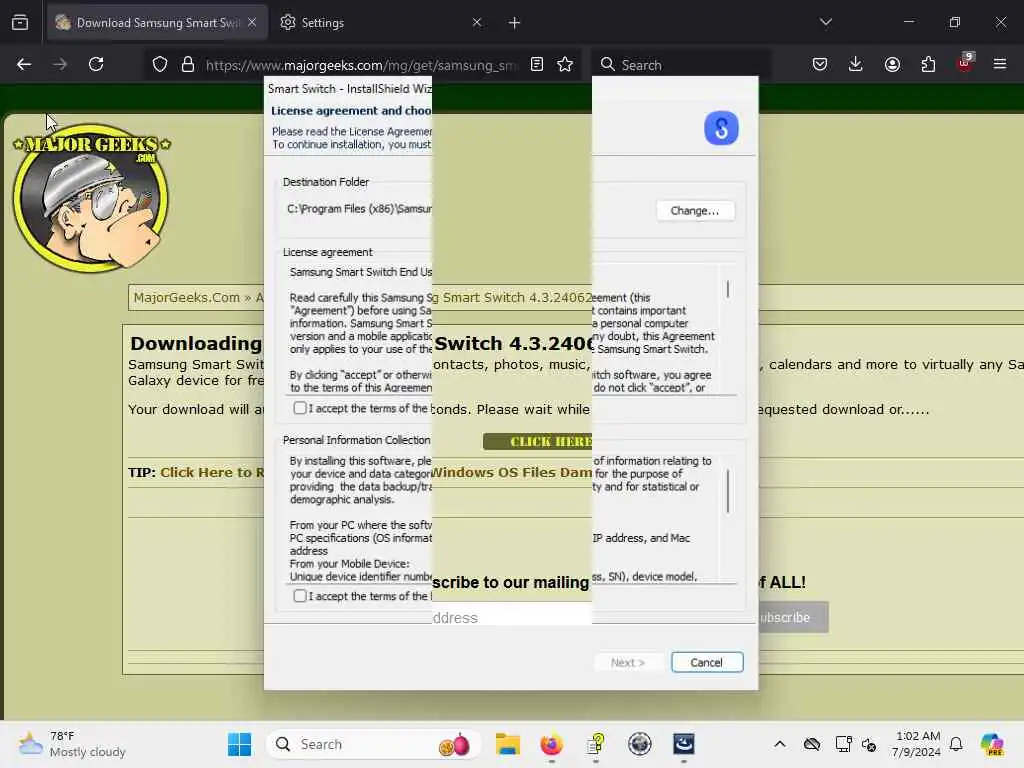
Task: Click the globe disc taskbar icon
Action: tap(639, 744)
